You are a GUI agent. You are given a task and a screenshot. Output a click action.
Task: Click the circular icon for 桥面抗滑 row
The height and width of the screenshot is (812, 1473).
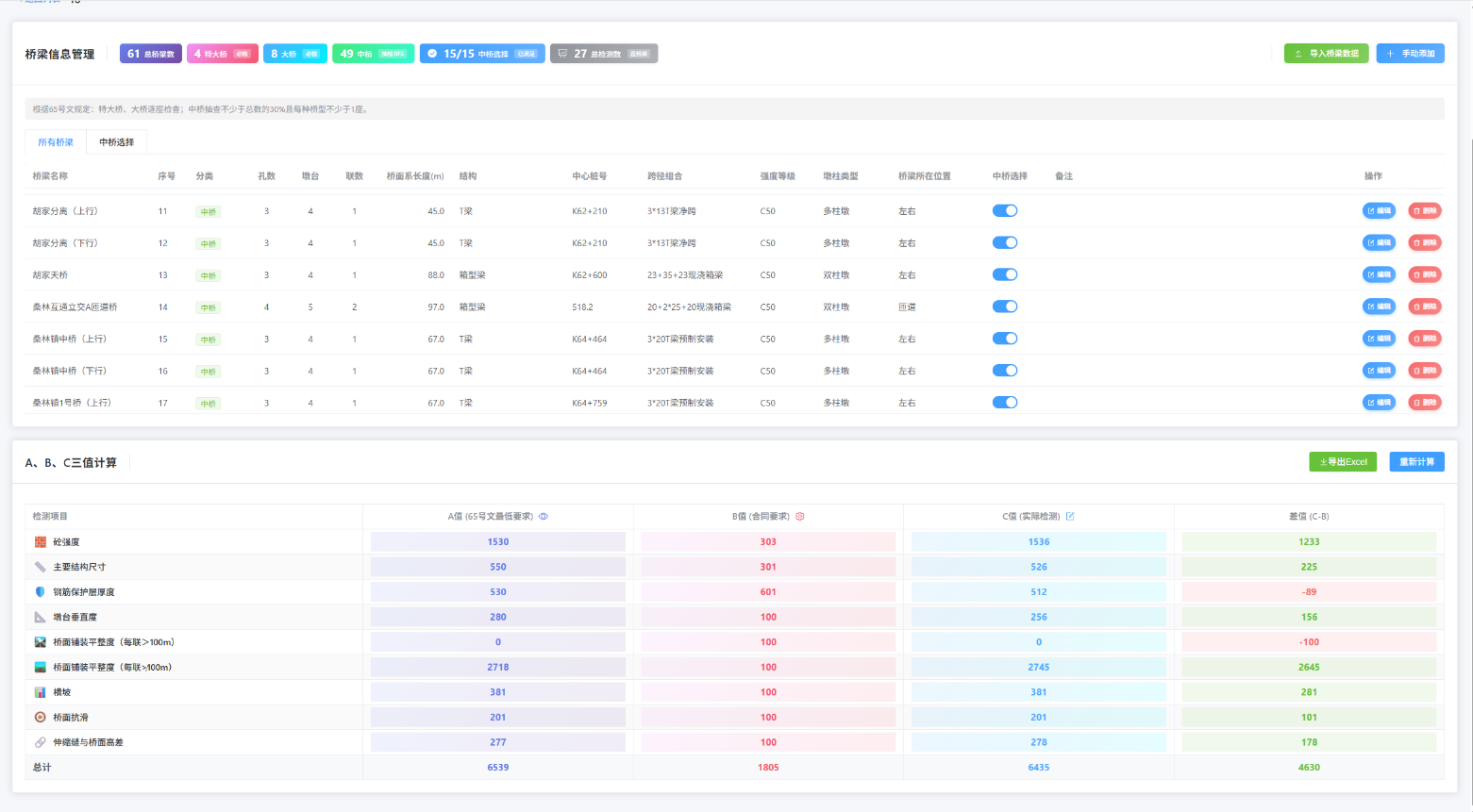coord(41,717)
